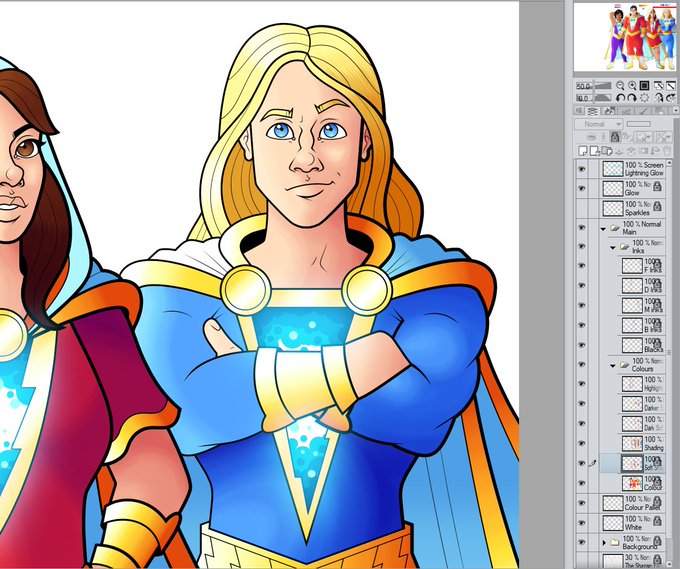Click the flip vertical icon in Navigator
Screen dimensions: 680x569
[x=670, y=98]
